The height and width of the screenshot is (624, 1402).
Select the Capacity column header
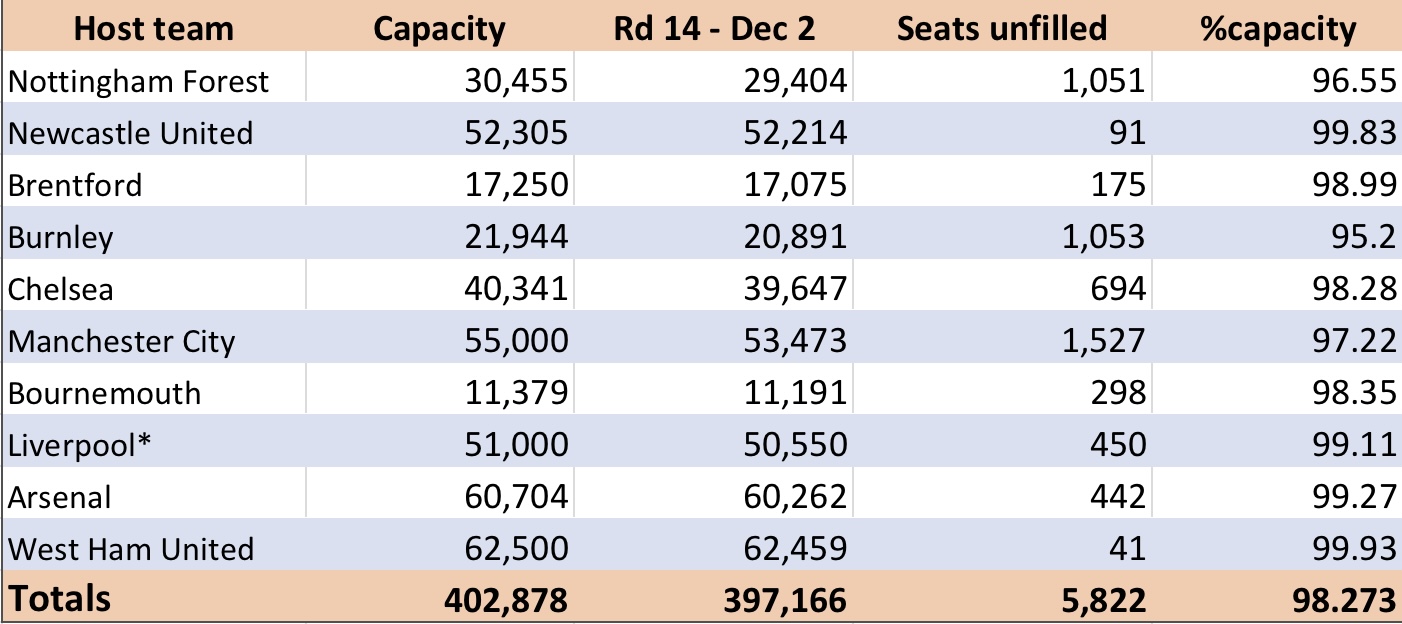[x=439, y=28]
